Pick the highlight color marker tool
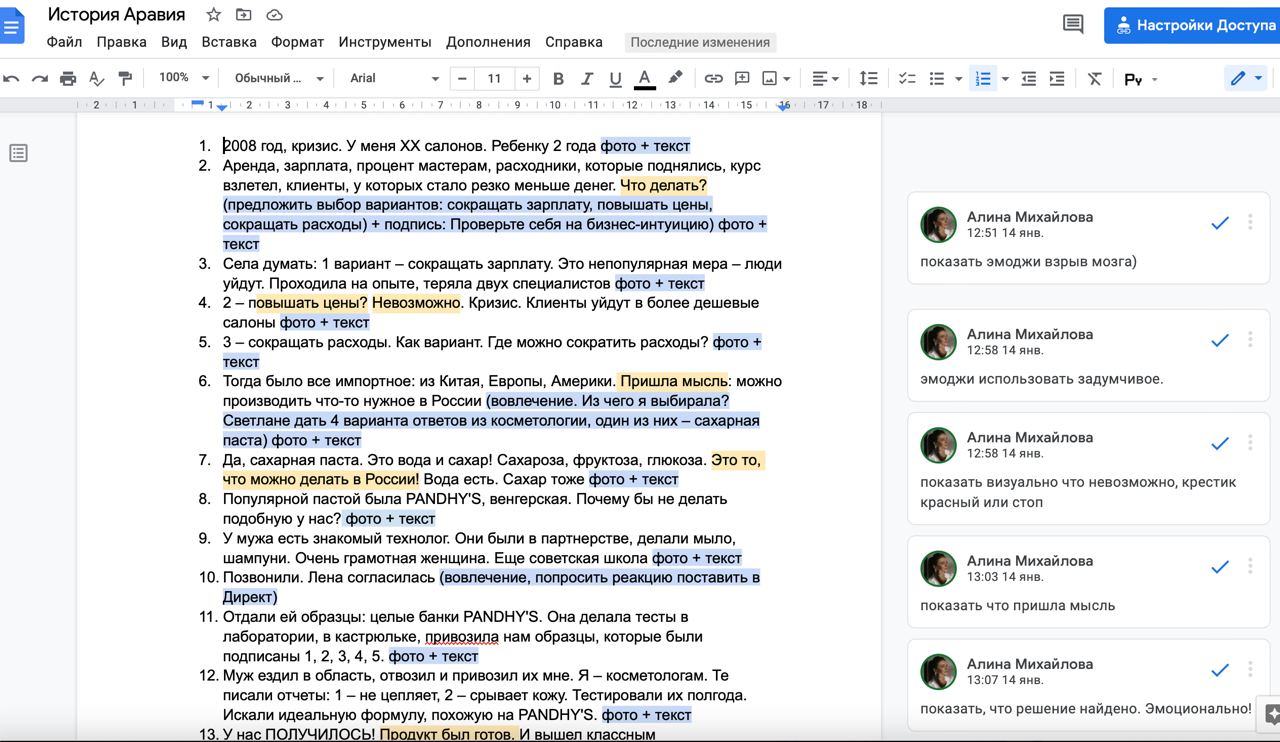 [x=675, y=78]
